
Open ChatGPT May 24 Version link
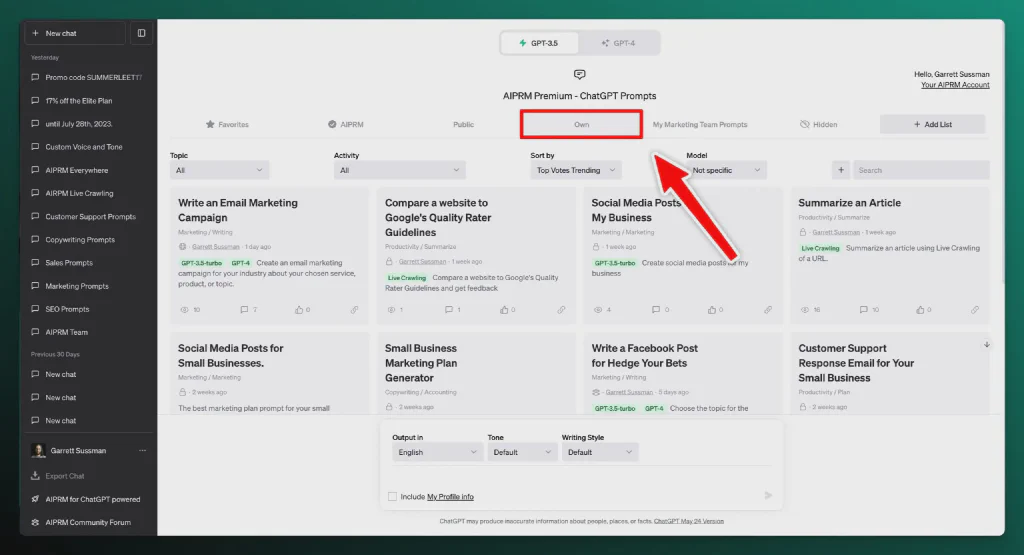(x=688, y=521)
